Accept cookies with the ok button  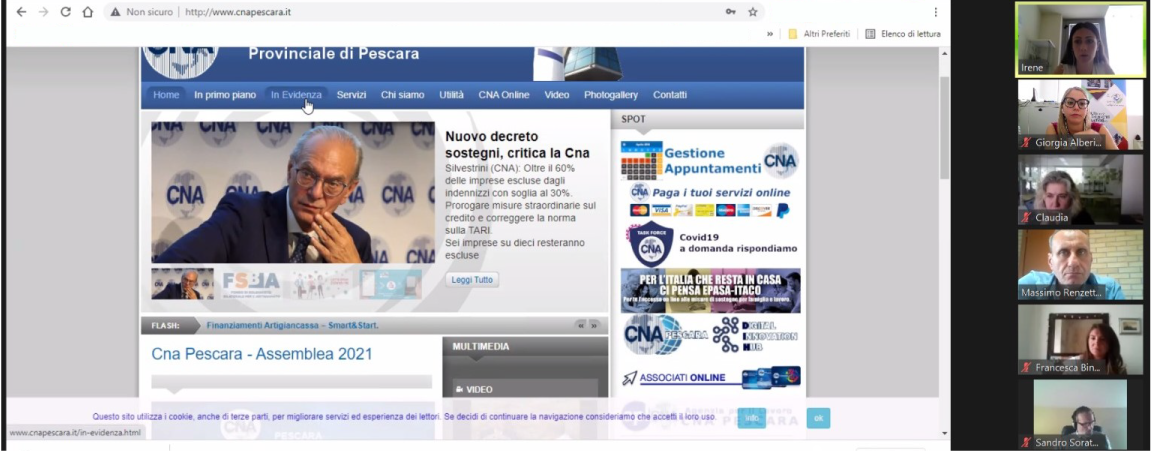click(818, 418)
